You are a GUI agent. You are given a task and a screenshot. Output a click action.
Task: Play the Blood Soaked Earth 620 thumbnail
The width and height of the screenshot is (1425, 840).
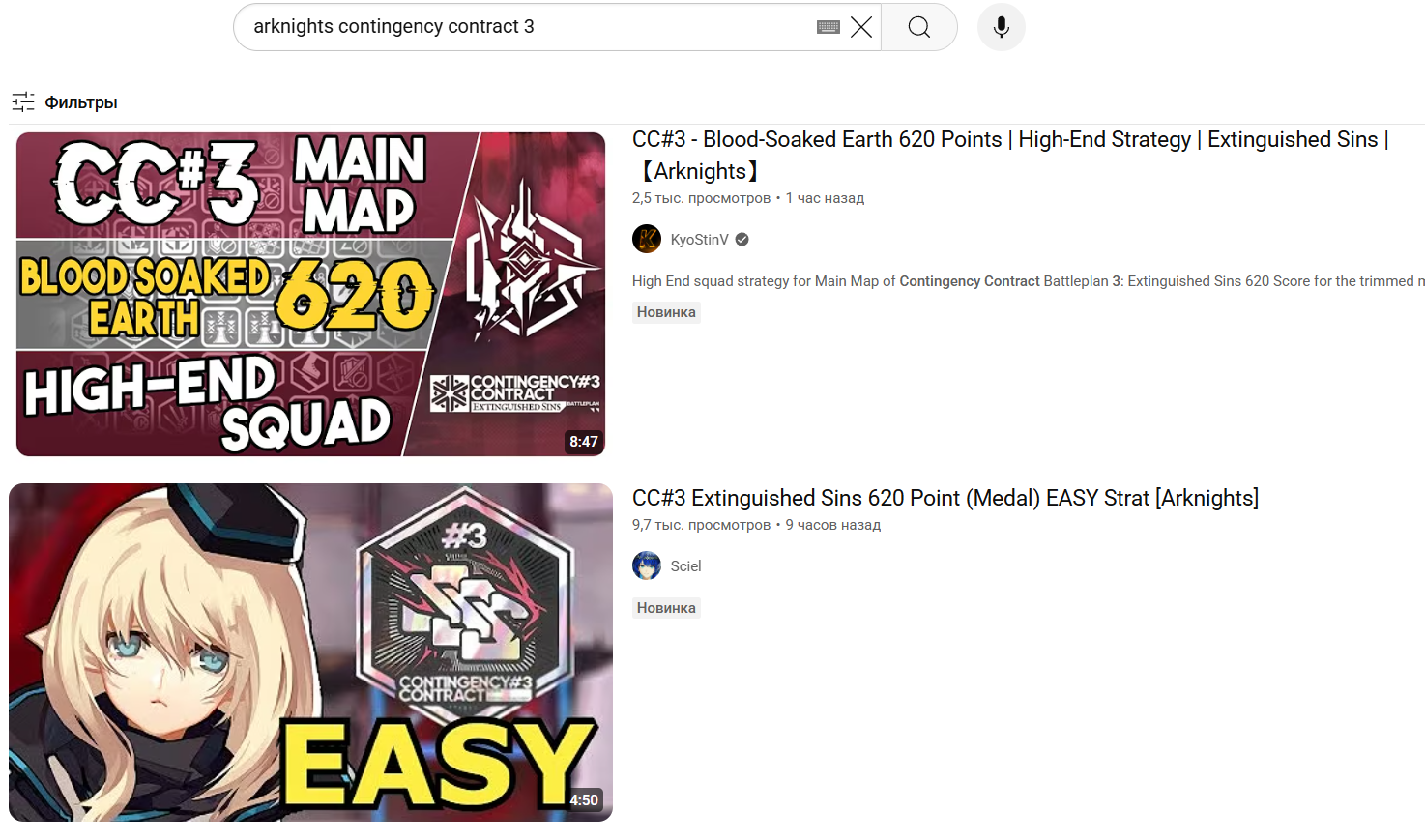310,294
